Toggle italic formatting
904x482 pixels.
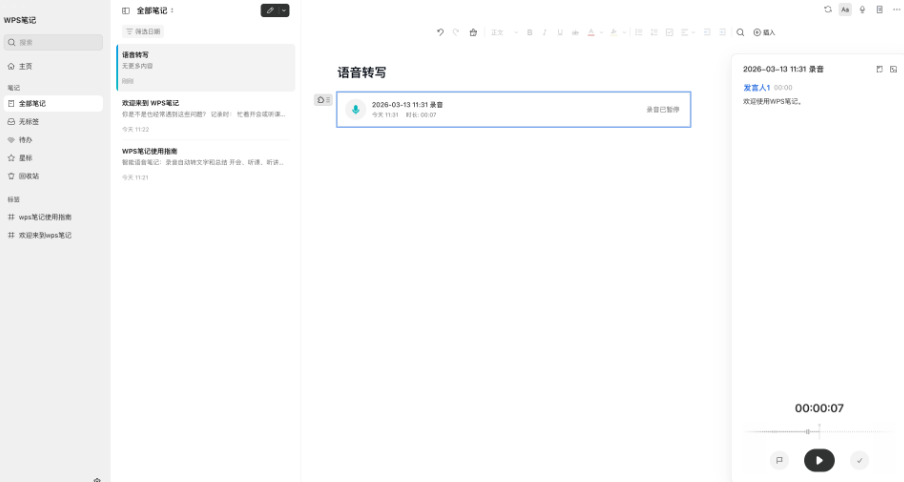544,32
